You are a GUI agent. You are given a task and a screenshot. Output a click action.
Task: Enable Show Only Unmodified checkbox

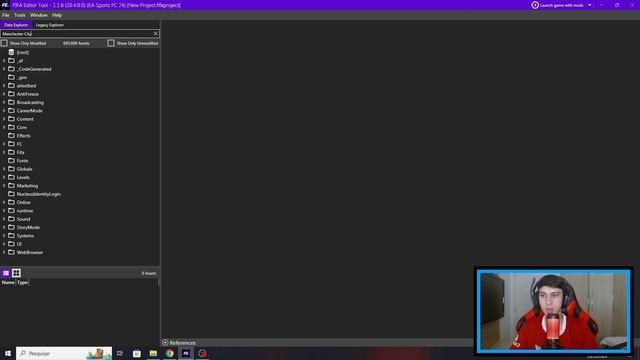111,43
